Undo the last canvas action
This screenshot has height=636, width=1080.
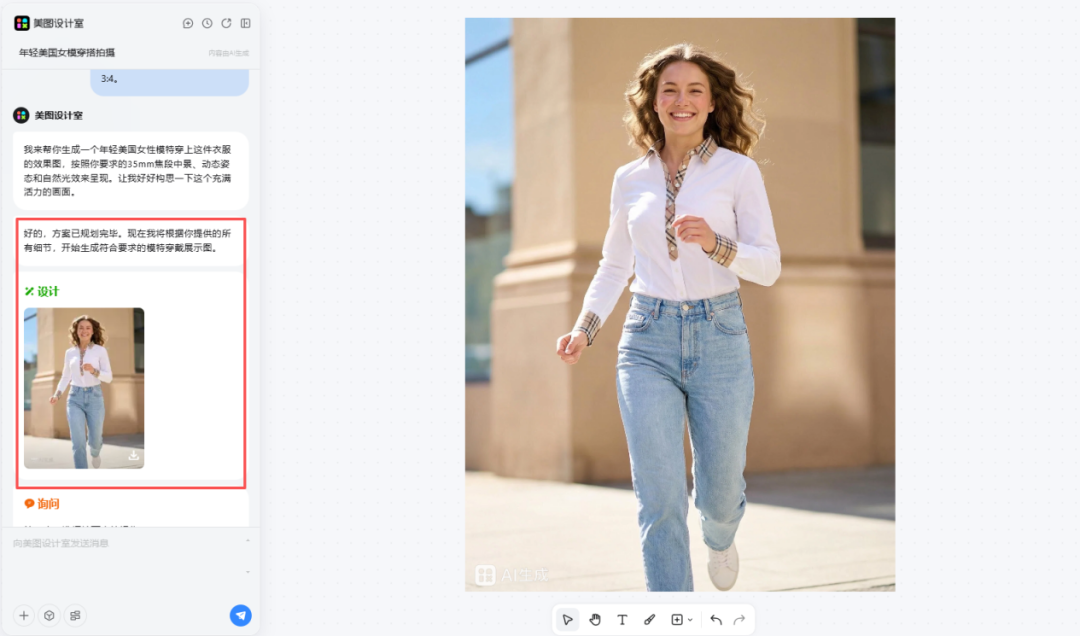[x=716, y=620]
